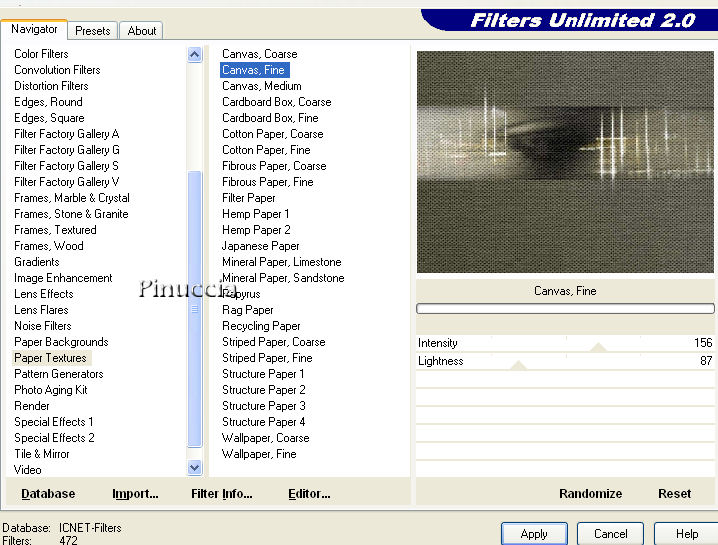Image resolution: width=718 pixels, height=545 pixels.
Task: Click the scroll up arrow of category list
Action: [195, 54]
